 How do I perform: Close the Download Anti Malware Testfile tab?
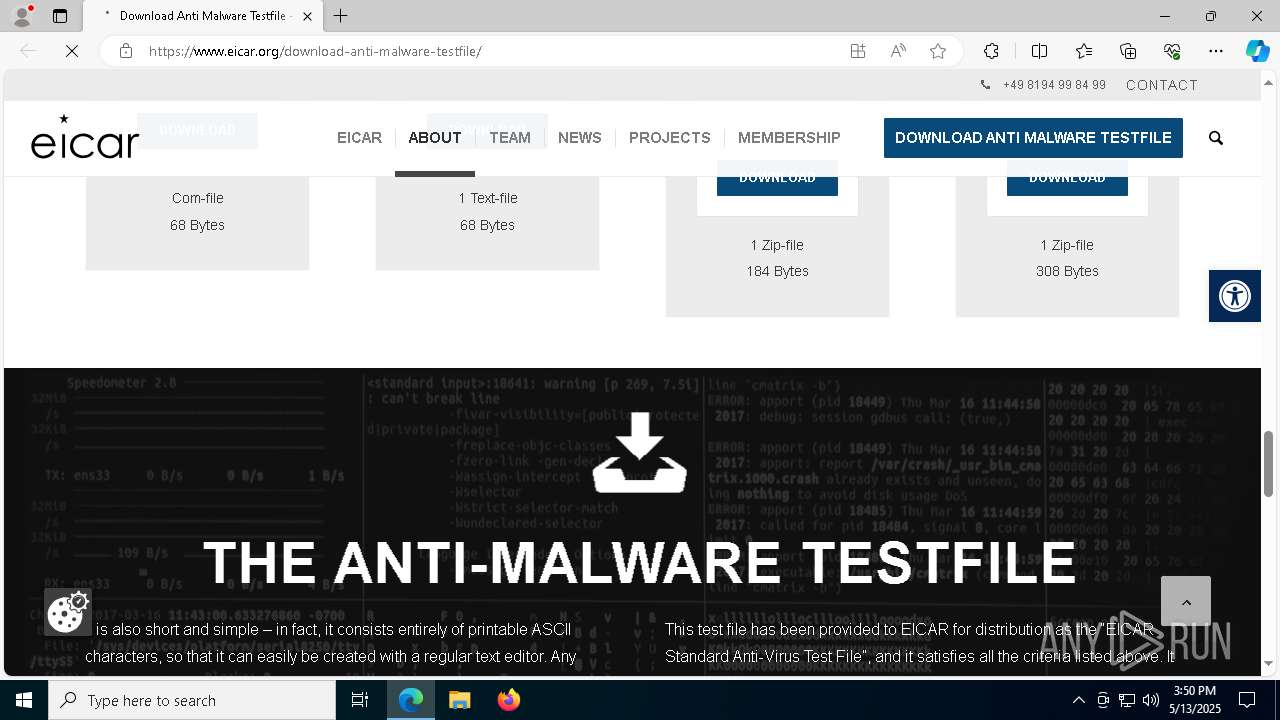(x=307, y=16)
